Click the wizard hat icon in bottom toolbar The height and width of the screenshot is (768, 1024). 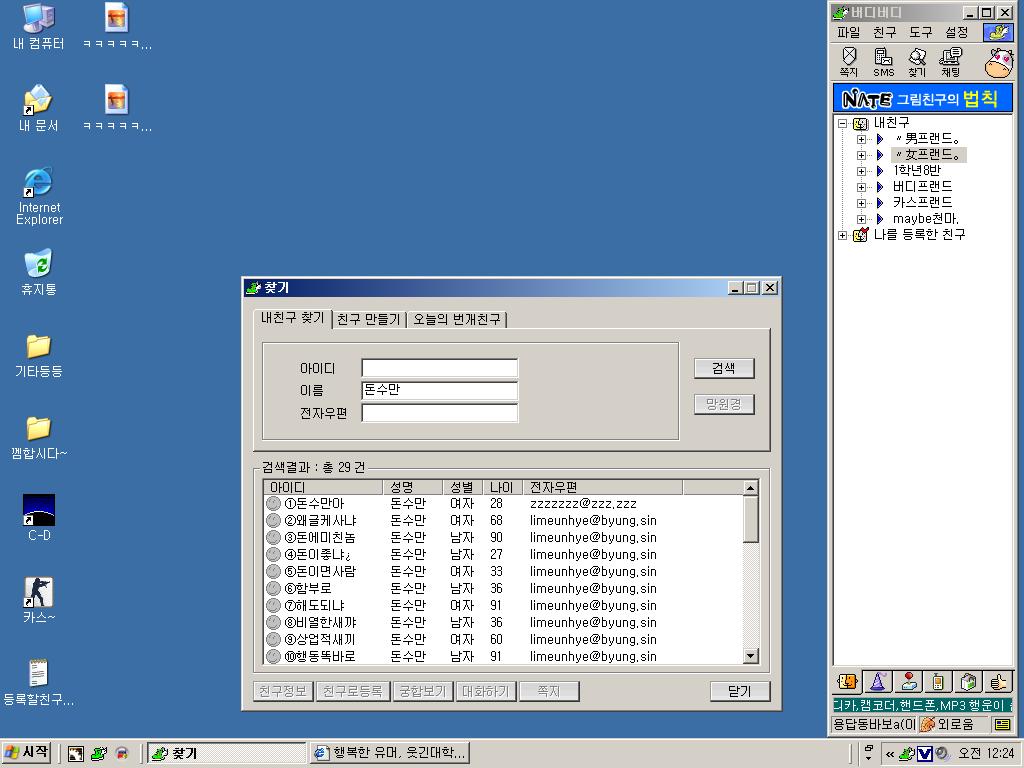tap(878, 682)
